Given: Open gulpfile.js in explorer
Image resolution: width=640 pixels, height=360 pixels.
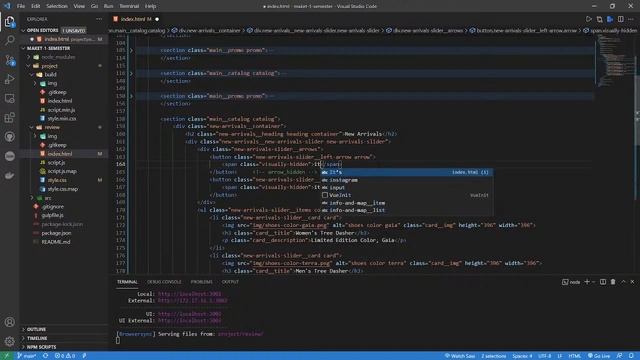Looking at the screenshot, I should coord(52,215).
